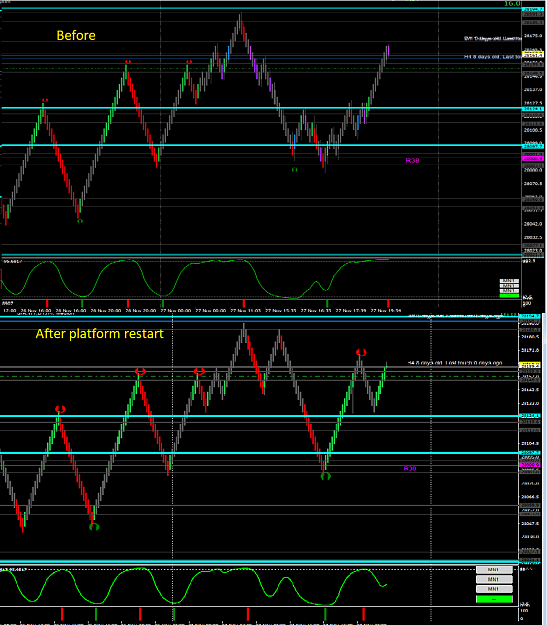547x625 pixels.
Task: Click the red arc marker on the After chart's lowest marked peak
Action: tap(60, 409)
